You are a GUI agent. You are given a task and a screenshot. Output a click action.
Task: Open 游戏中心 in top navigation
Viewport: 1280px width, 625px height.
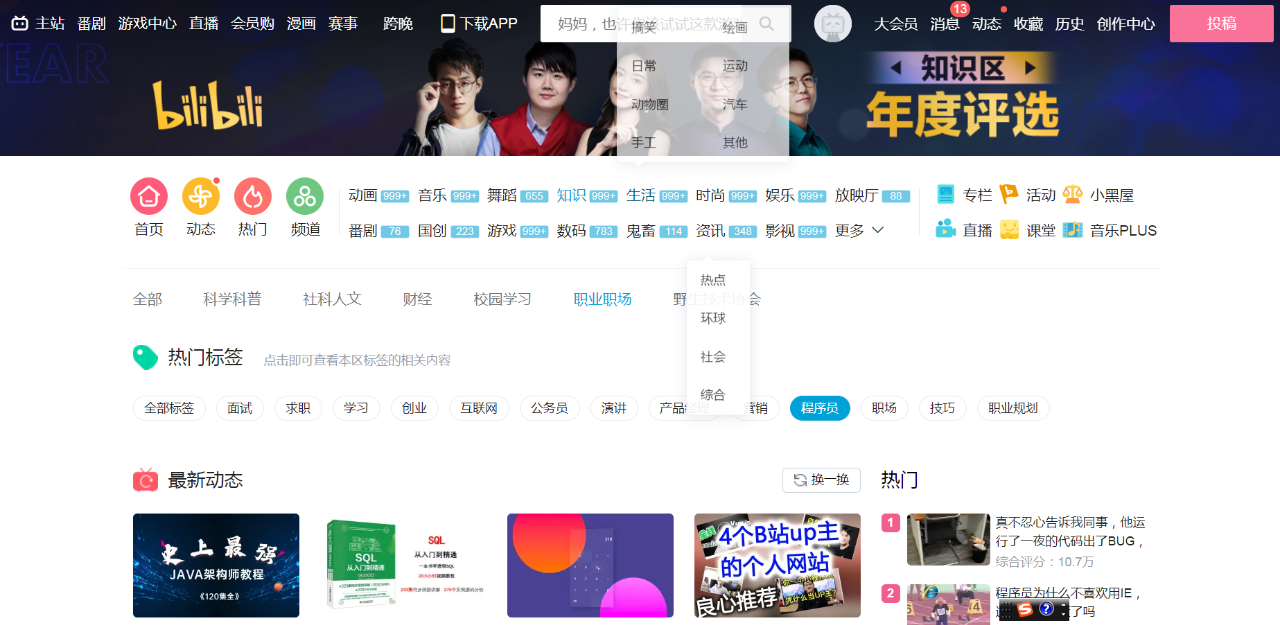coord(147,23)
